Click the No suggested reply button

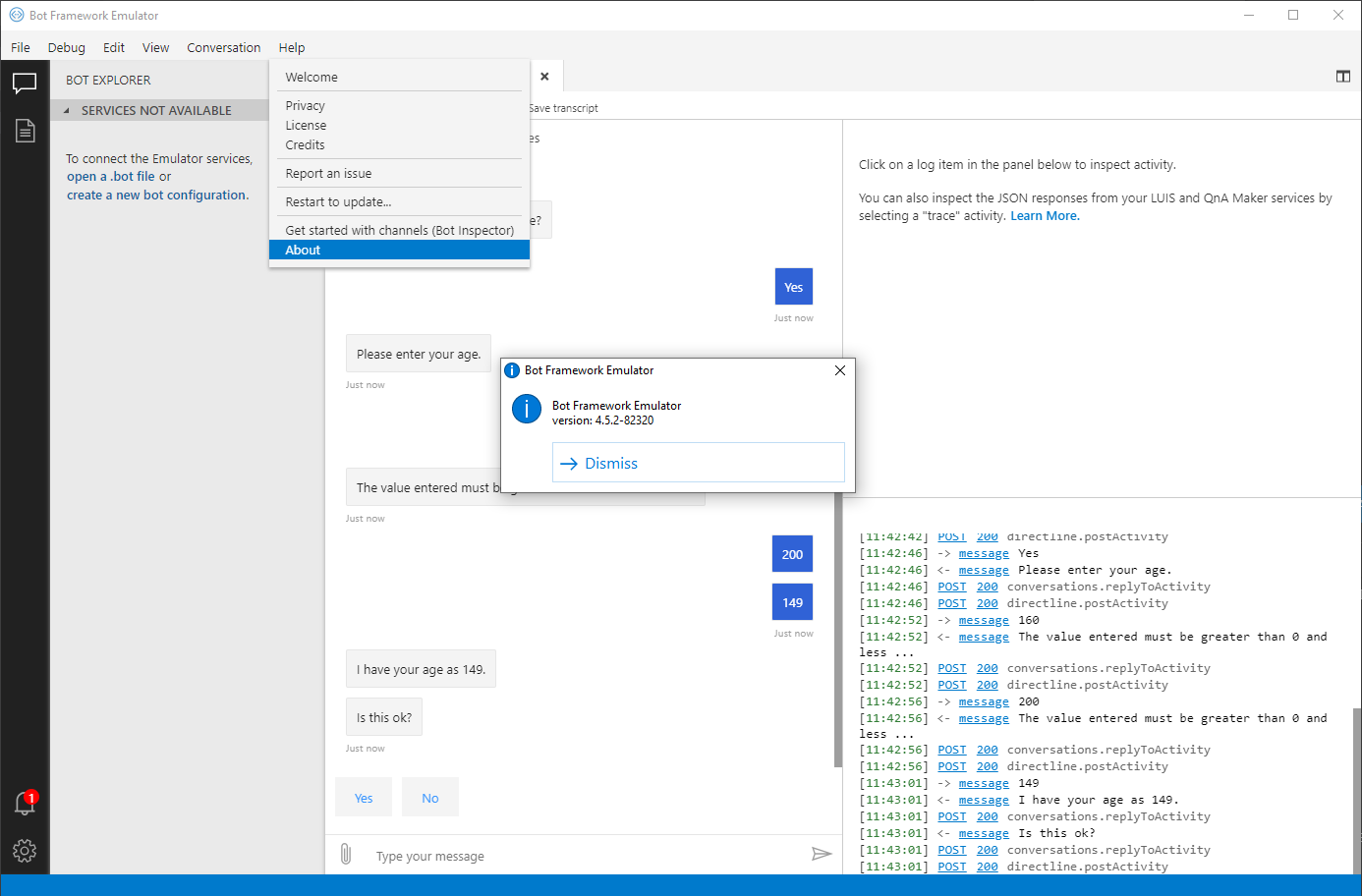(430, 798)
